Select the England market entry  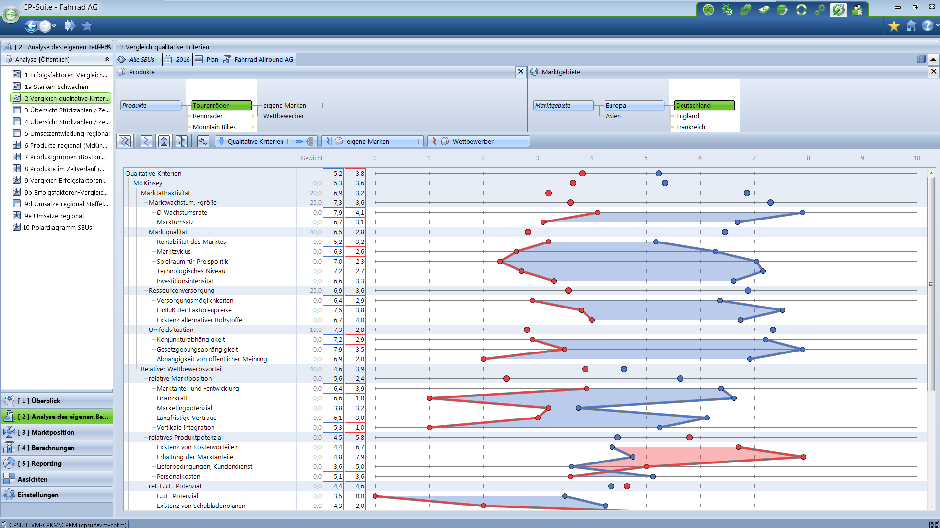click(x=688, y=116)
